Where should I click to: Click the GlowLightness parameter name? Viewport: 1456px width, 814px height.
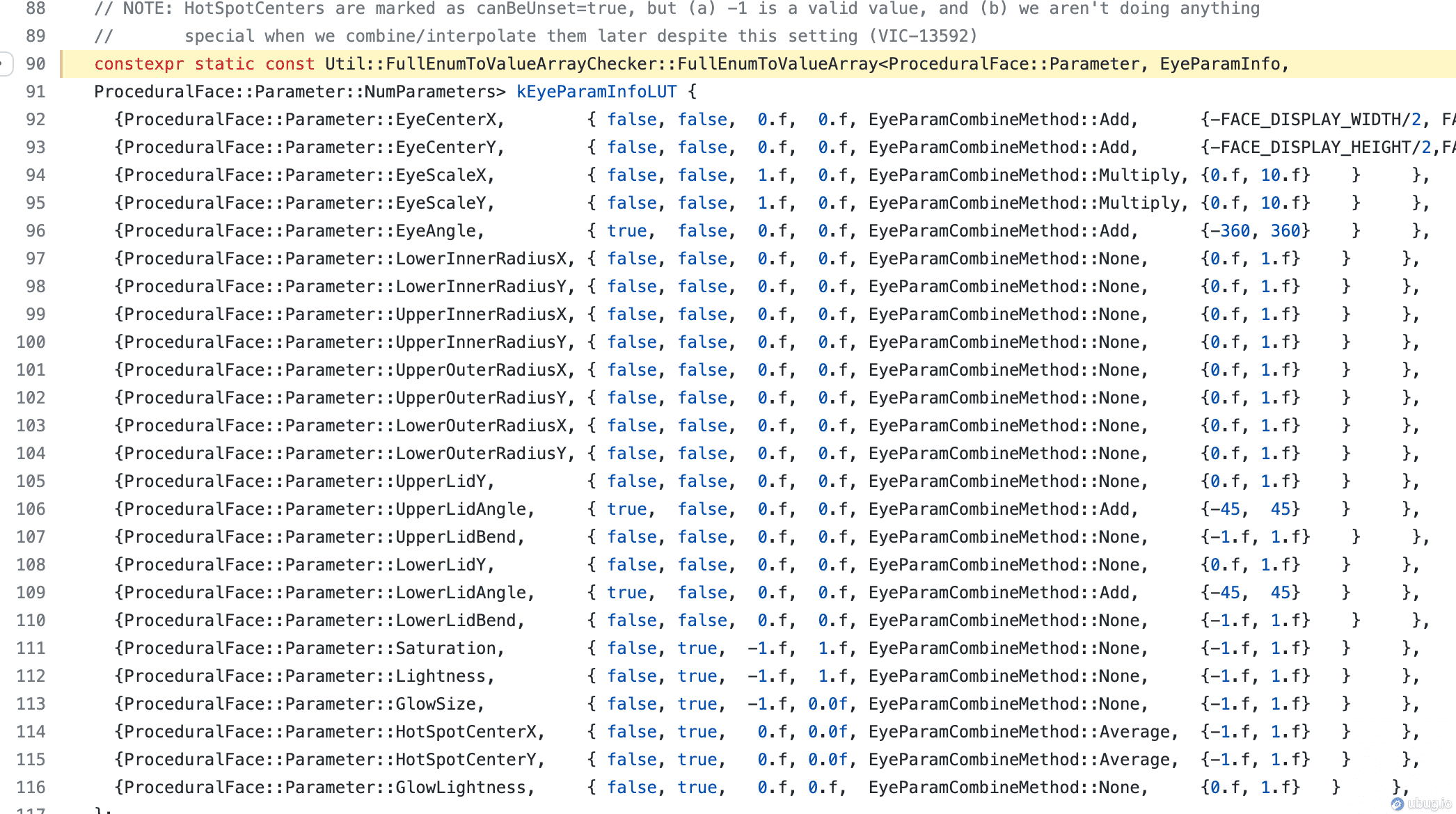[x=460, y=788]
